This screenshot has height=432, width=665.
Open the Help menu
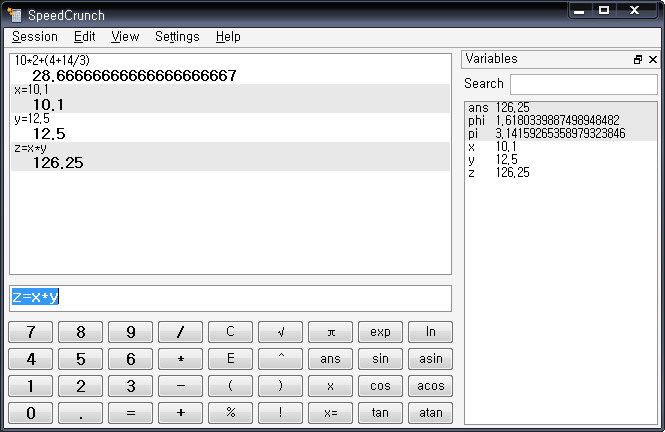pyautogui.click(x=228, y=37)
